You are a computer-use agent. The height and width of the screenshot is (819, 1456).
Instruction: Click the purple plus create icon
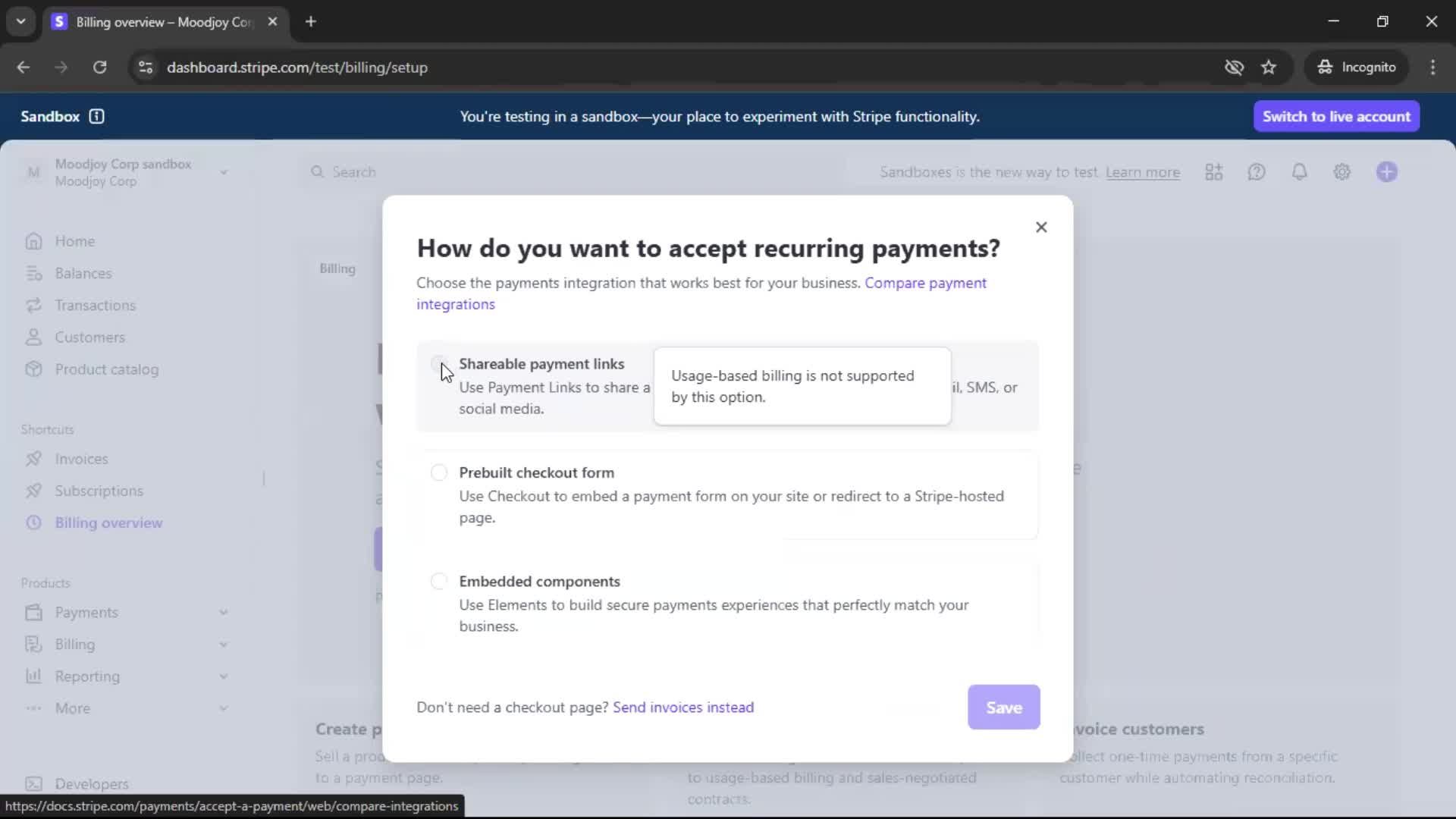1386,172
